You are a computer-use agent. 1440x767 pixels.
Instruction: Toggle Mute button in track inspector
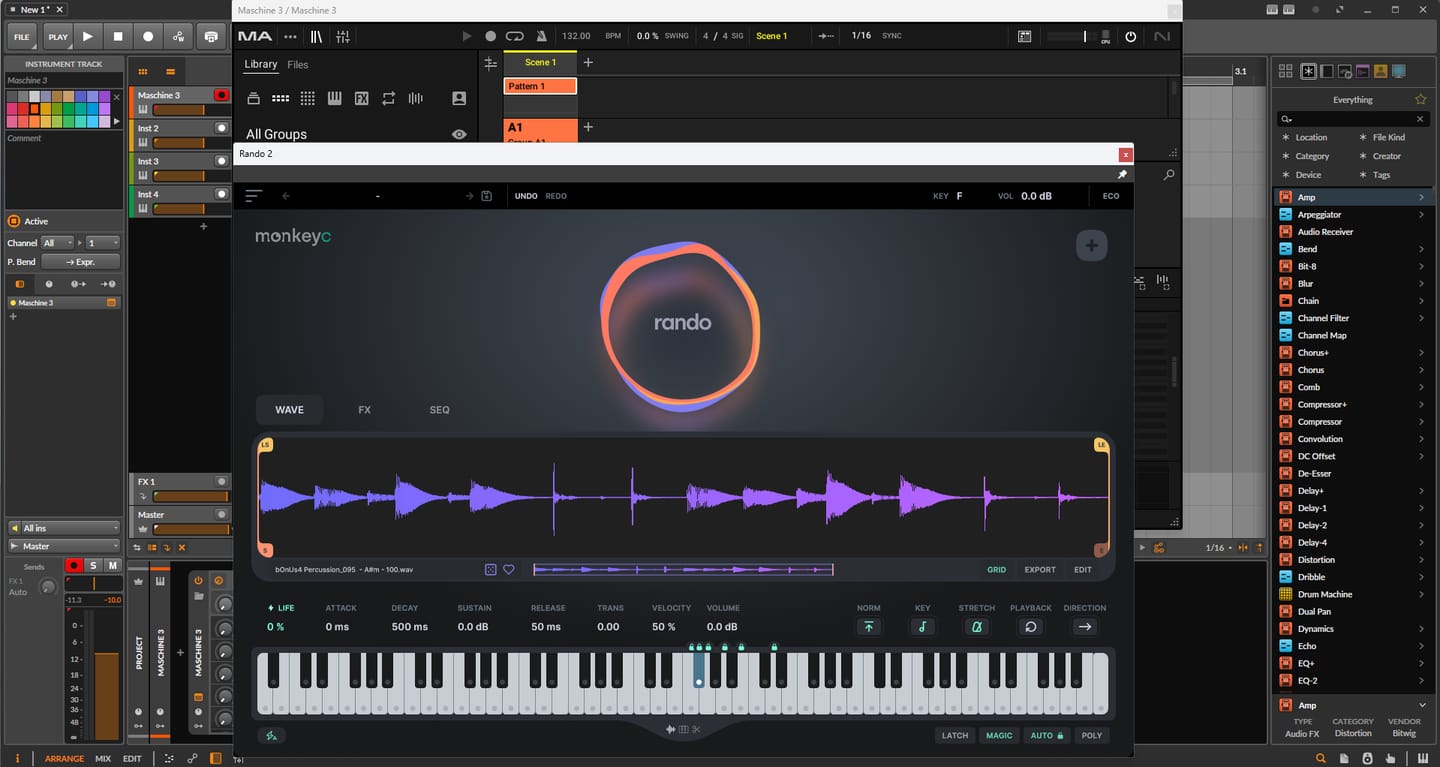(x=112, y=566)
